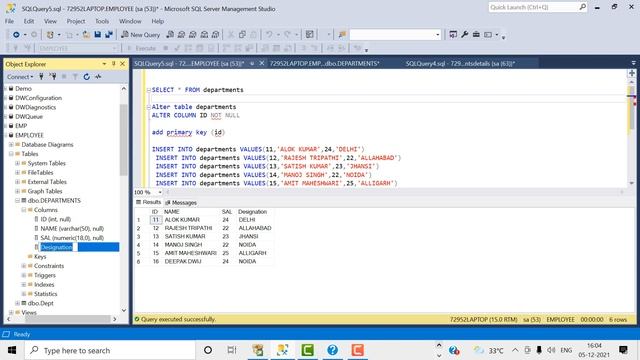
Task: Click the Connect Object Explorer plug icon
Action: coord(41,76)
